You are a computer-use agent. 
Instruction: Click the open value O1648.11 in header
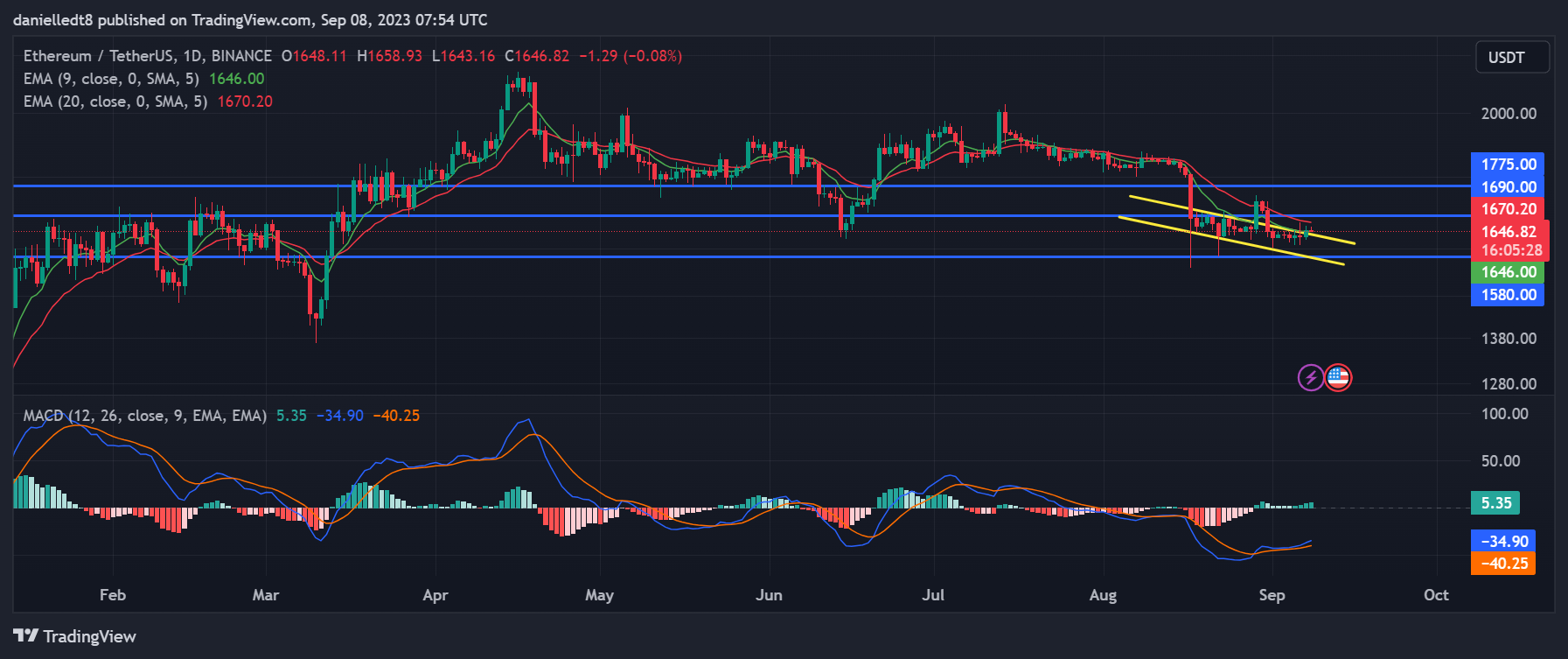click(314, 56)
